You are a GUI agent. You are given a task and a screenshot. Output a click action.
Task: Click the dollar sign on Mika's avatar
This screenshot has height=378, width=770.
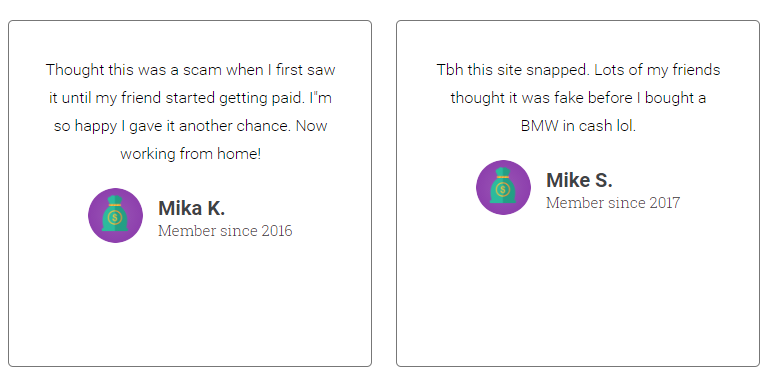pyautogui.click(x=115, y=217)
